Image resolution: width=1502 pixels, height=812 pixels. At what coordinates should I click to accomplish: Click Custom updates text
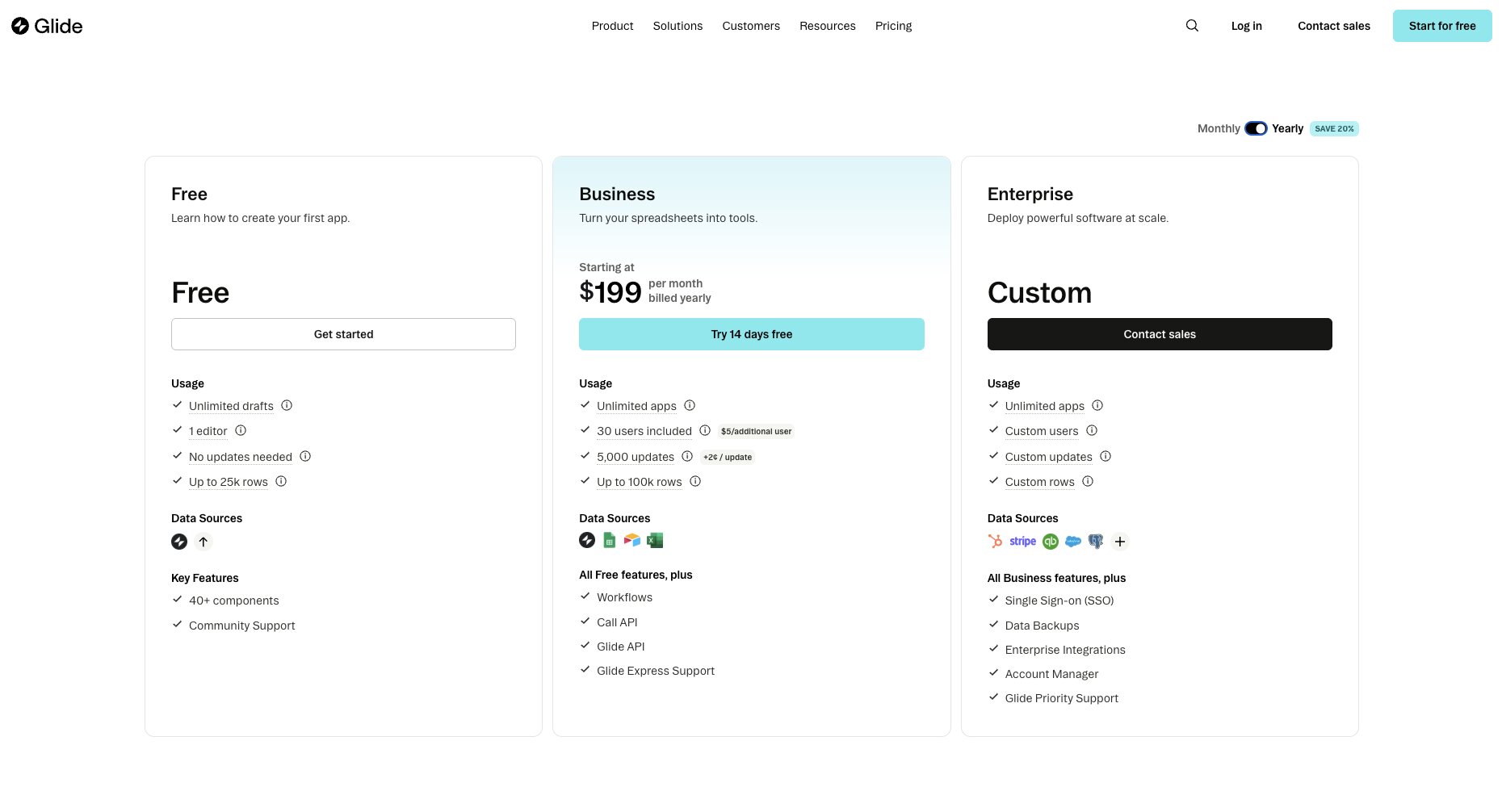coord(1048,457)
